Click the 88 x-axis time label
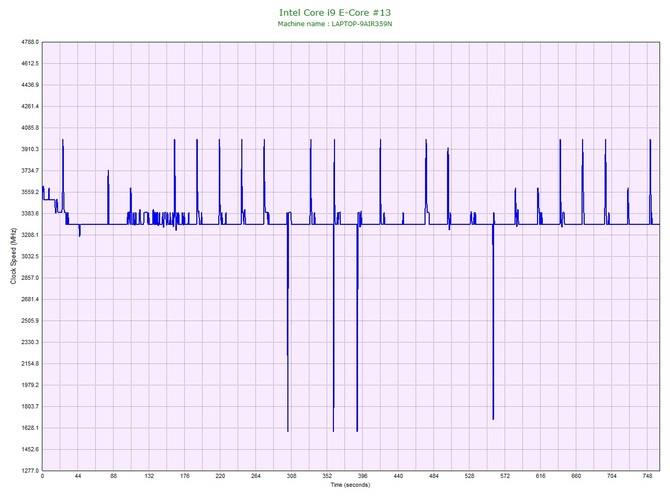670x502 pixels. pos(113,476)
